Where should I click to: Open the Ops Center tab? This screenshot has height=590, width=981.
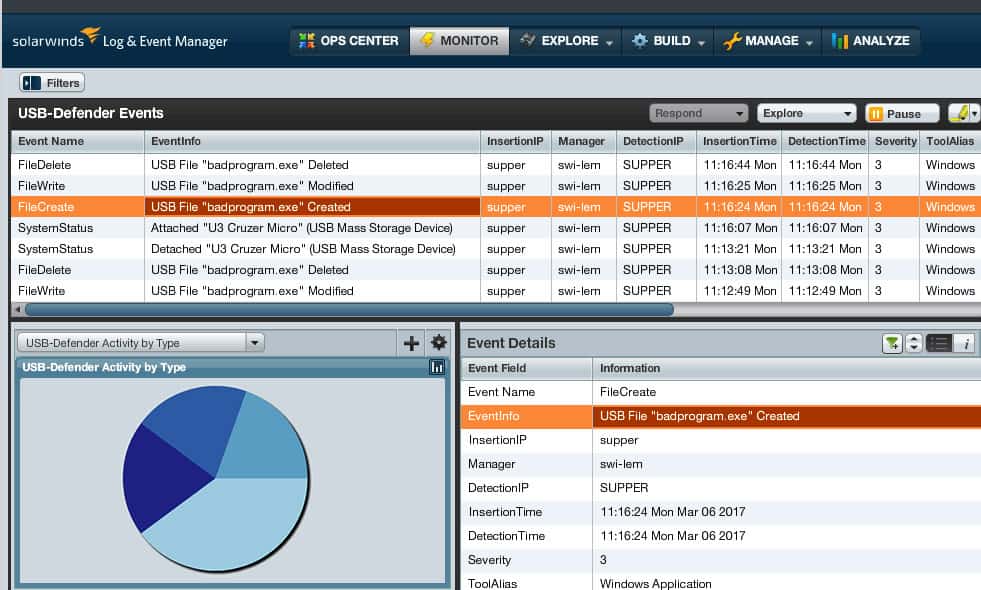pos(350,41)
